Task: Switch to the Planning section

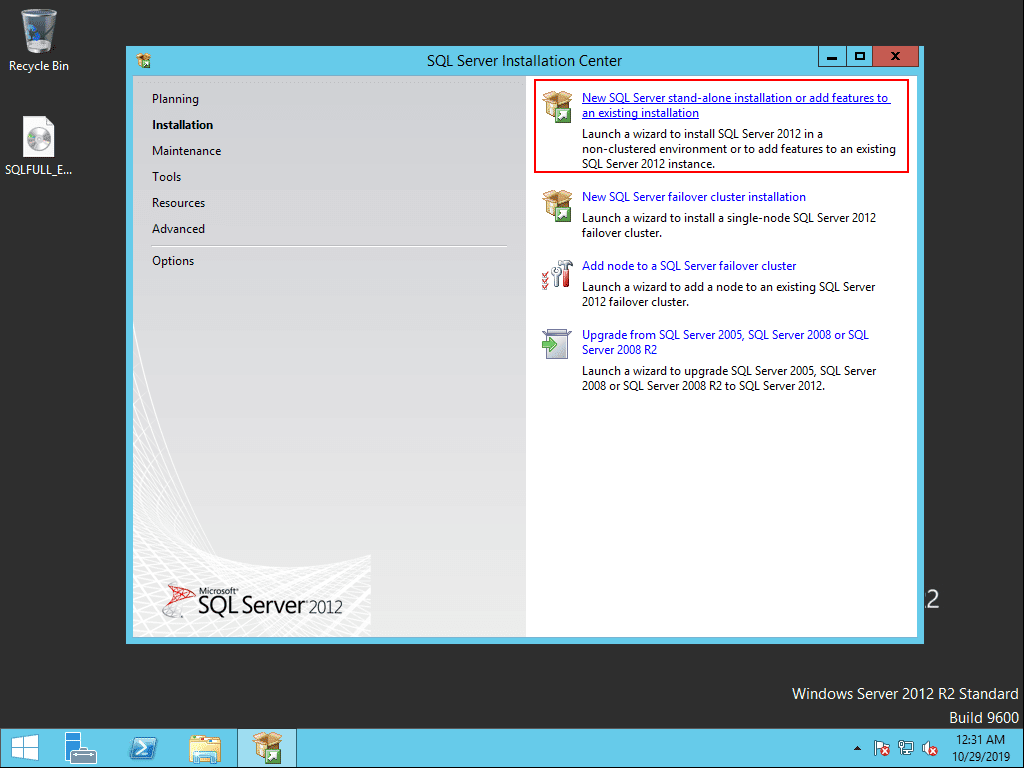Action: click(175, 98)
